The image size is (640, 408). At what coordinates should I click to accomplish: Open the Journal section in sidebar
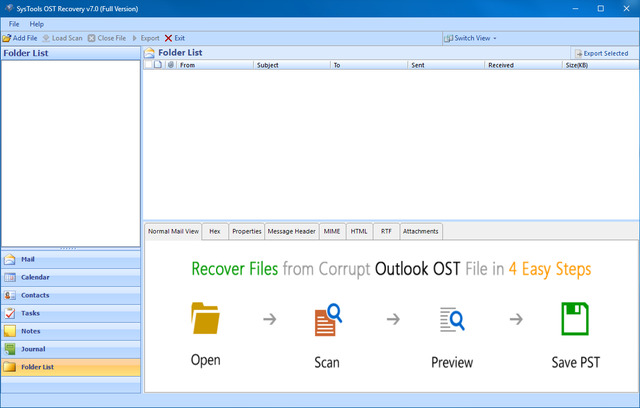70,349
